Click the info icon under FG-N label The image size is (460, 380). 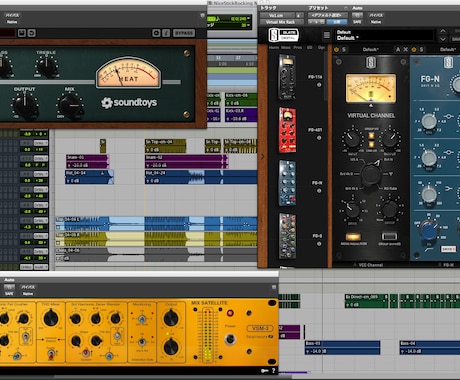[319, 191]
